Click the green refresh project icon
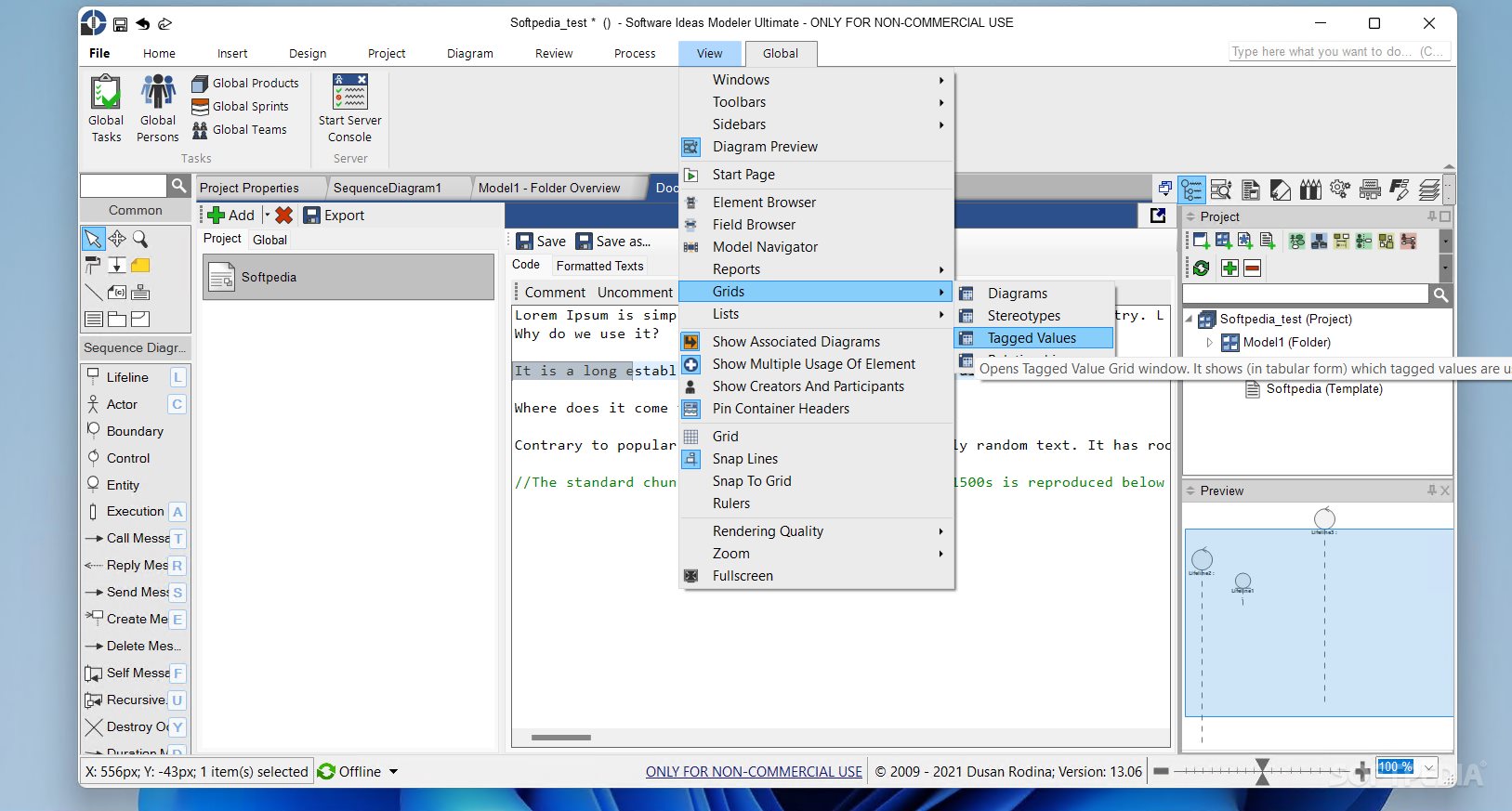1512x811 pixels. point(1201,268)
